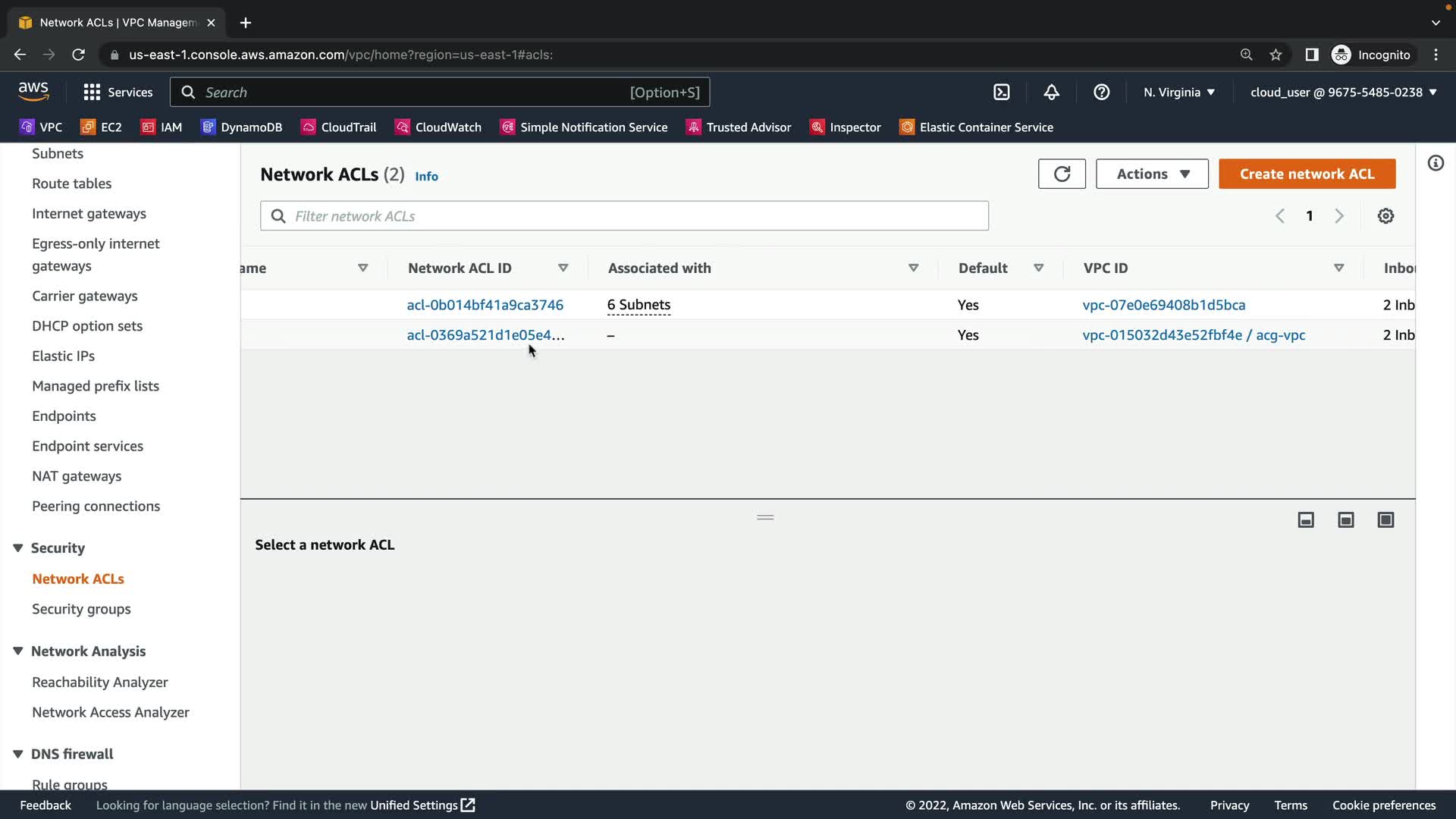Screen dimensions: 1456x819
Task: Click the notifications bell icon
Action: click(1051, 93)
